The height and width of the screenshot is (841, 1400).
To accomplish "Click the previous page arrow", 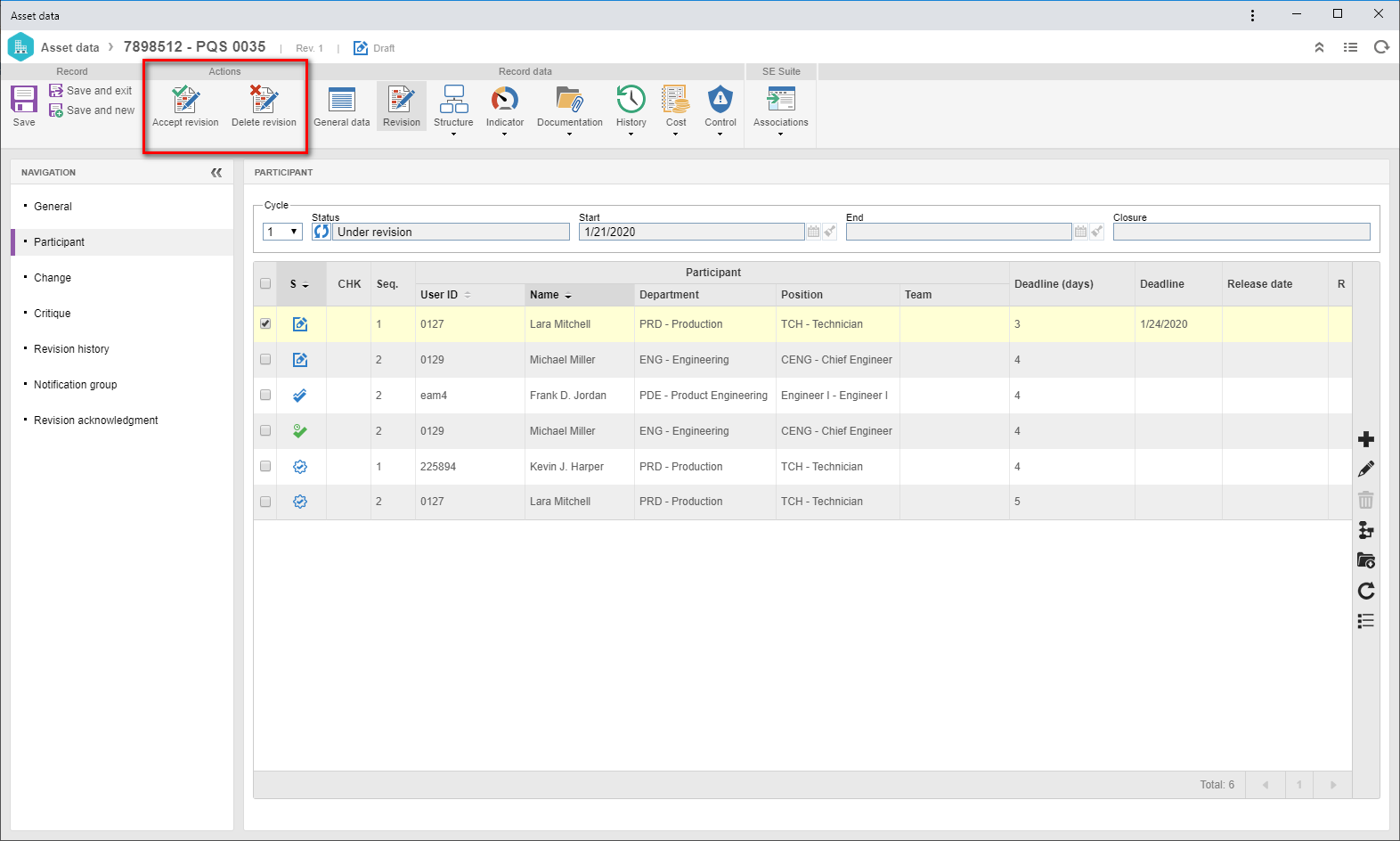I will point(1266,785).
